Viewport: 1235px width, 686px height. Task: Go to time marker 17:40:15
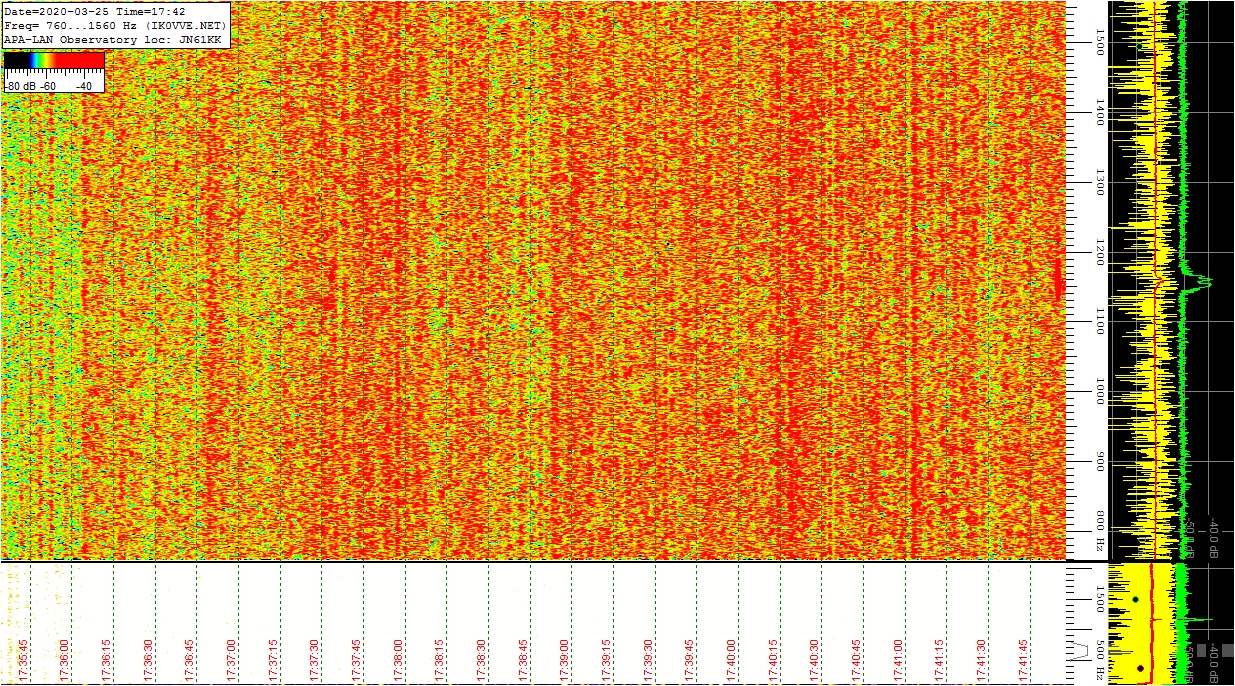(773, 659)
